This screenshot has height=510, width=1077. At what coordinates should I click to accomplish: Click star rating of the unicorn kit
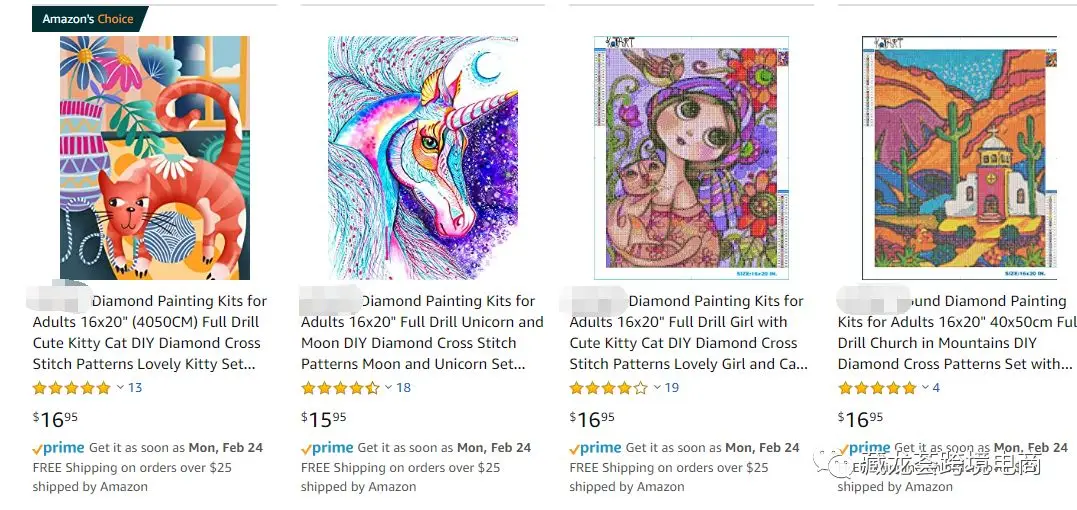coord(340,388)
